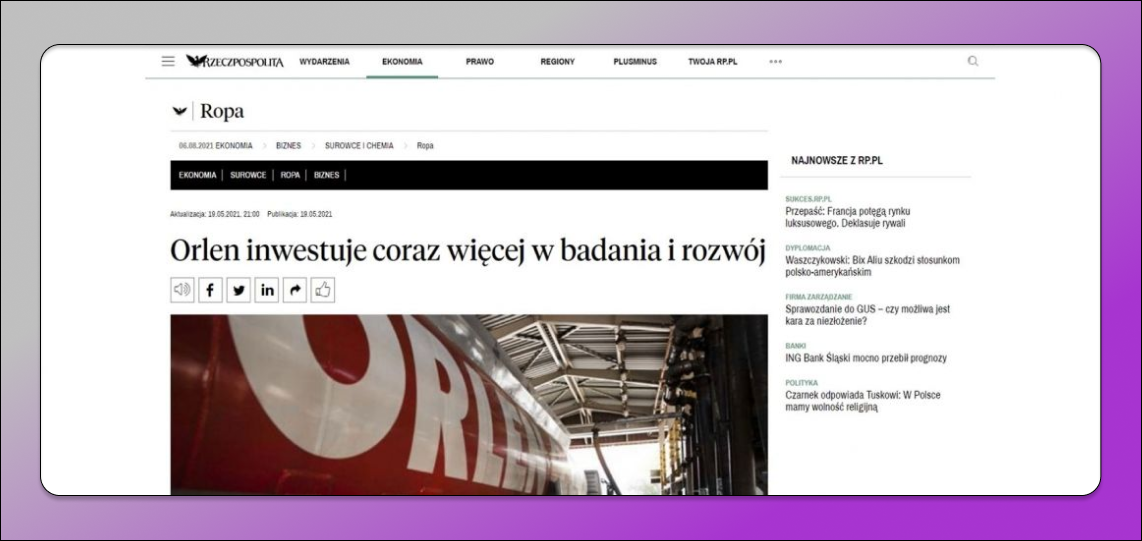
Task: Click the speaker listen-to-article icon
Action: (182, 290)
